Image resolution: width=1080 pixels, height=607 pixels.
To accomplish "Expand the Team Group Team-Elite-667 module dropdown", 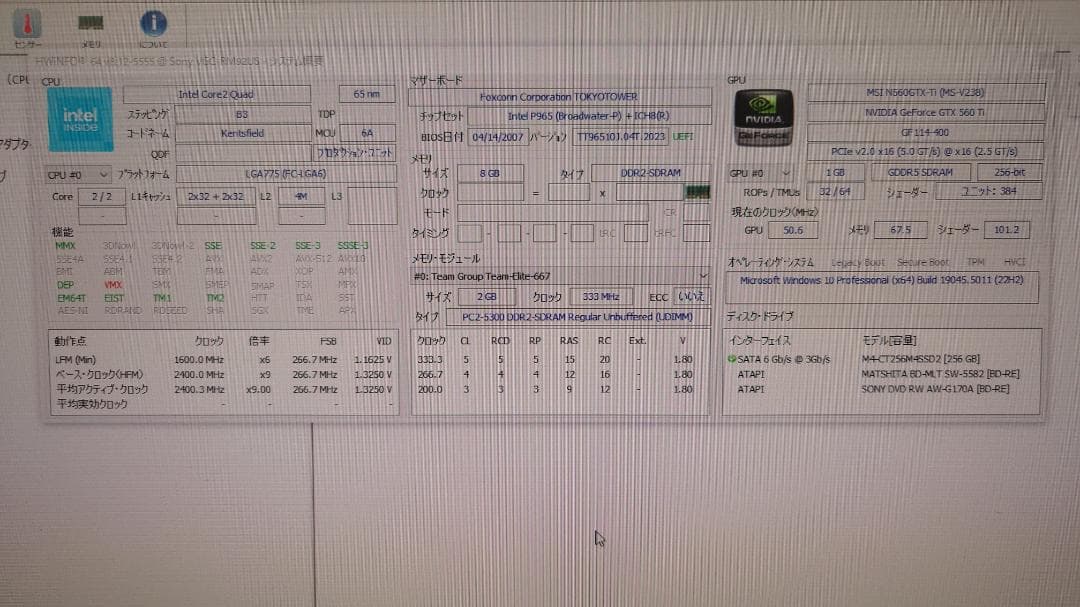I will pos(702,276).
